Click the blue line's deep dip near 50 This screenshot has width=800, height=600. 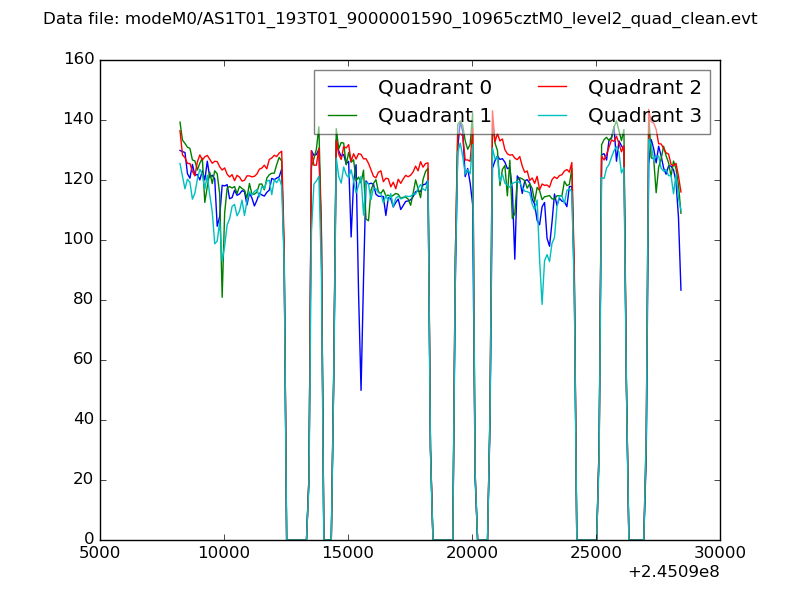click(x=361, y=389)
